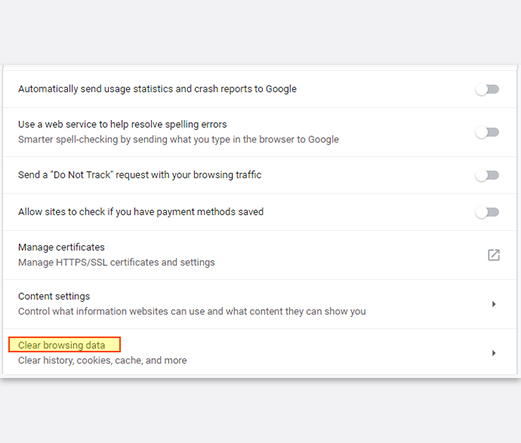The width and height of the screenshot is (521, 443).
Task: Click 'Allow sites to check' payment label
Action: [141, 212]
